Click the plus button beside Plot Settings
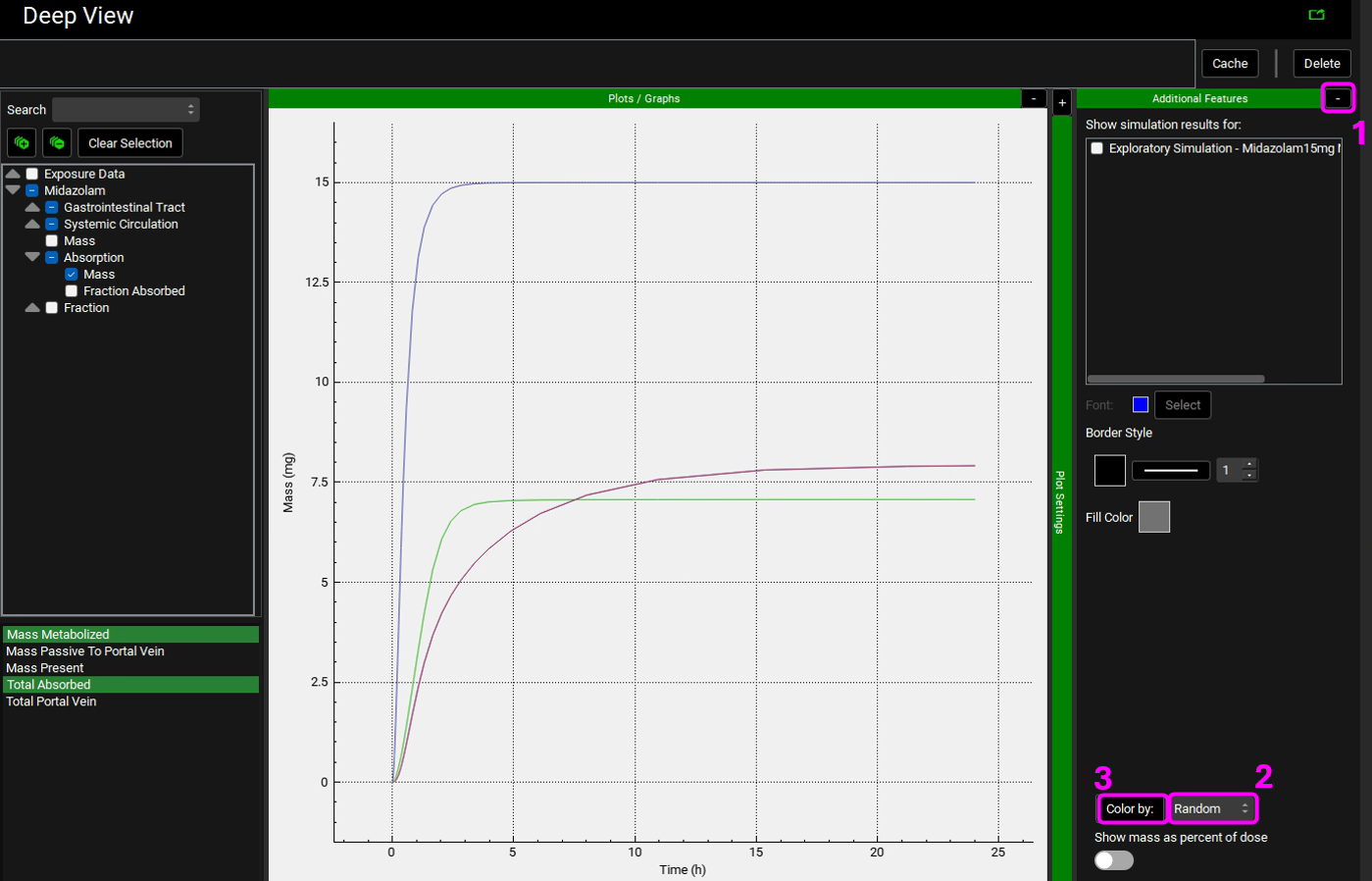The width and height of the screenshot is (1372, 881). point(1061,103)
